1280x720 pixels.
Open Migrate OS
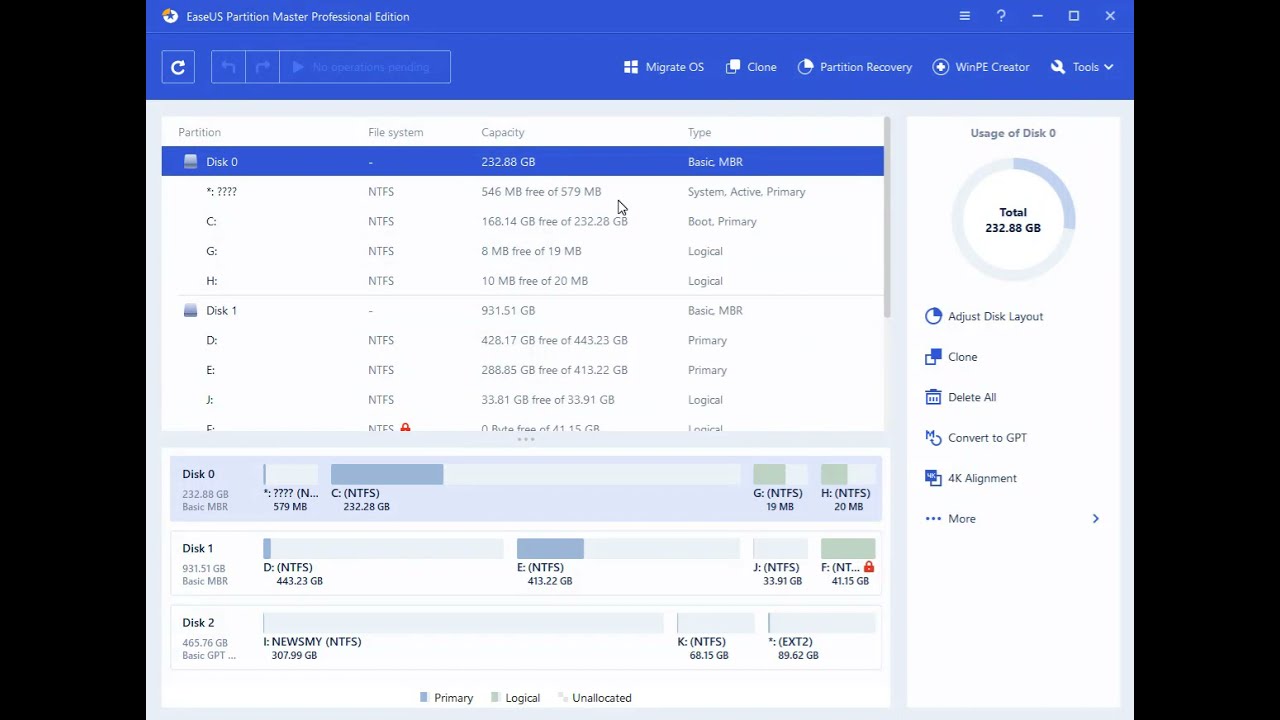664,67
